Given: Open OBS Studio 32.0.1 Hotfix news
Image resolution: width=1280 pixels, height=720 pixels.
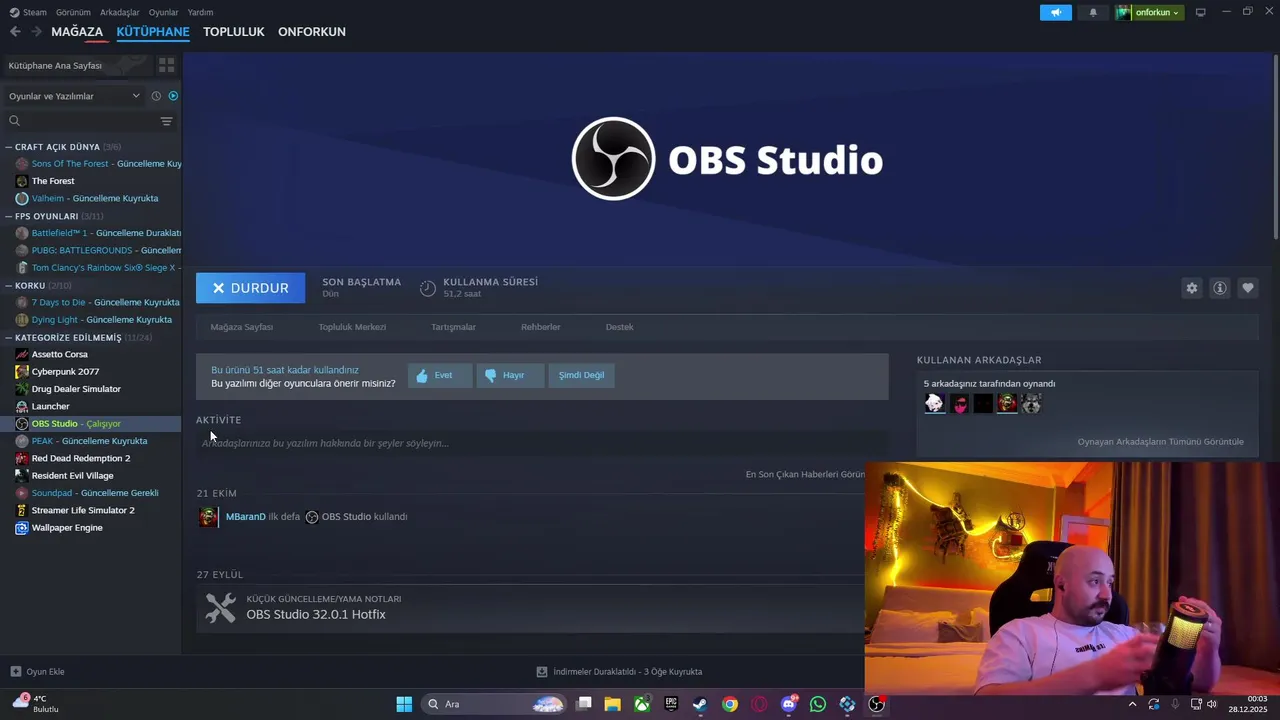Looking at the screenshot, I should point(316,614).
